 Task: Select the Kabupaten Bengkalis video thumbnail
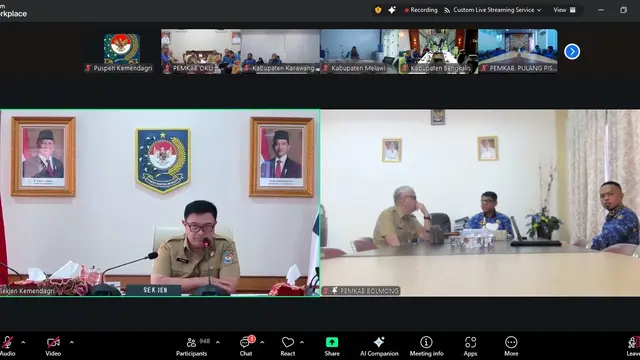point(438,51)
